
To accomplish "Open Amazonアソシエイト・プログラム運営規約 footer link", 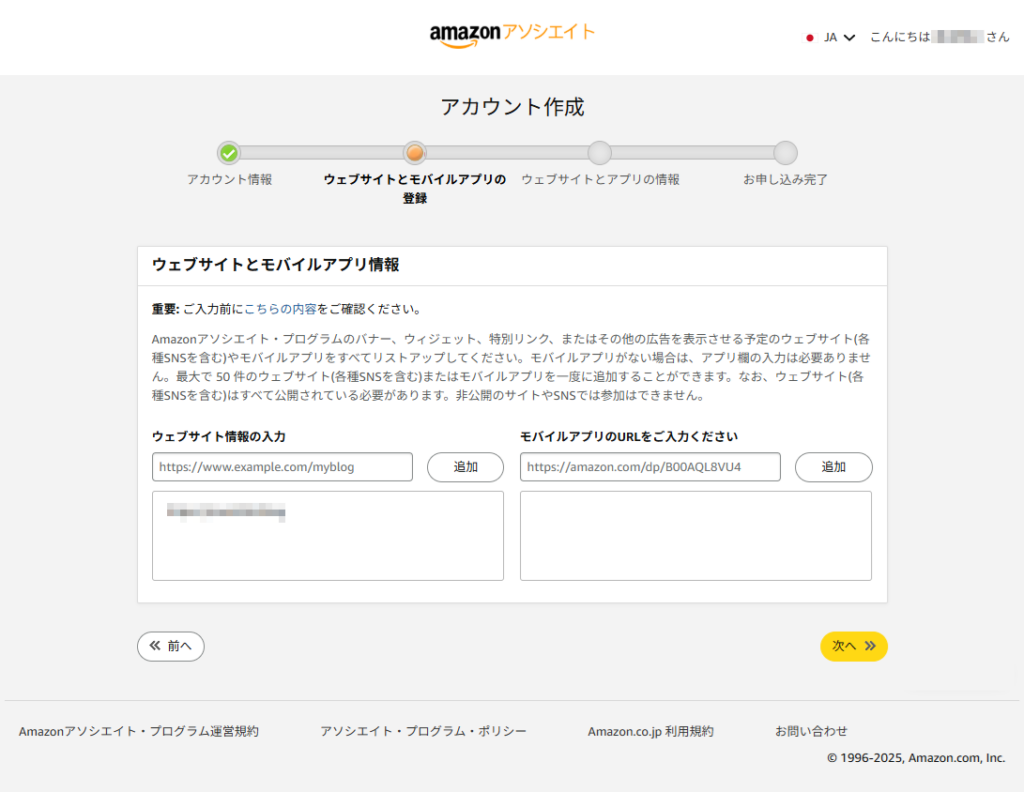I will tap(138, 731).
